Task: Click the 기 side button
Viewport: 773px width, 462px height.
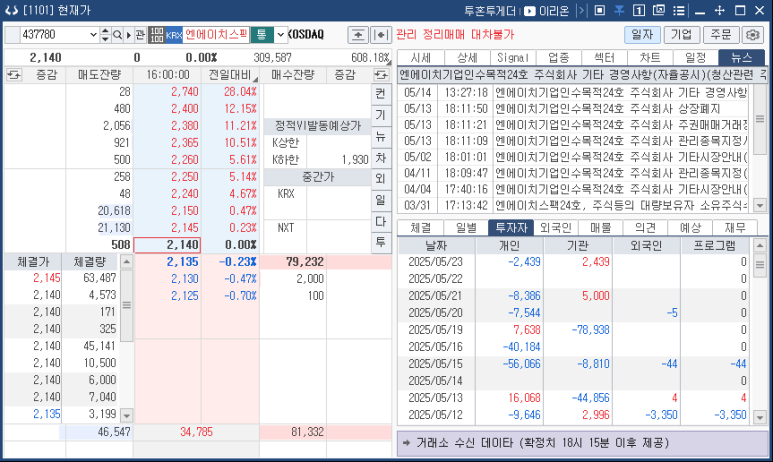Action: pos(381,115)
